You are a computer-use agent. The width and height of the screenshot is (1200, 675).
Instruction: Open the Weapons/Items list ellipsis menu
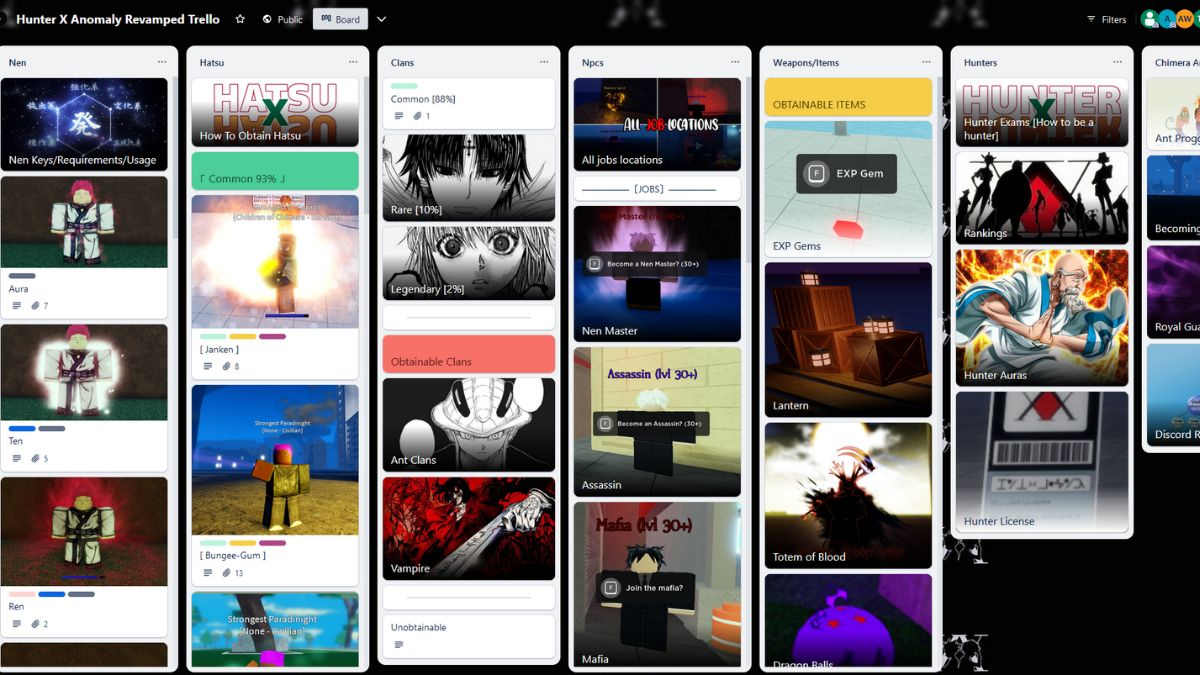tap(925, 62)
